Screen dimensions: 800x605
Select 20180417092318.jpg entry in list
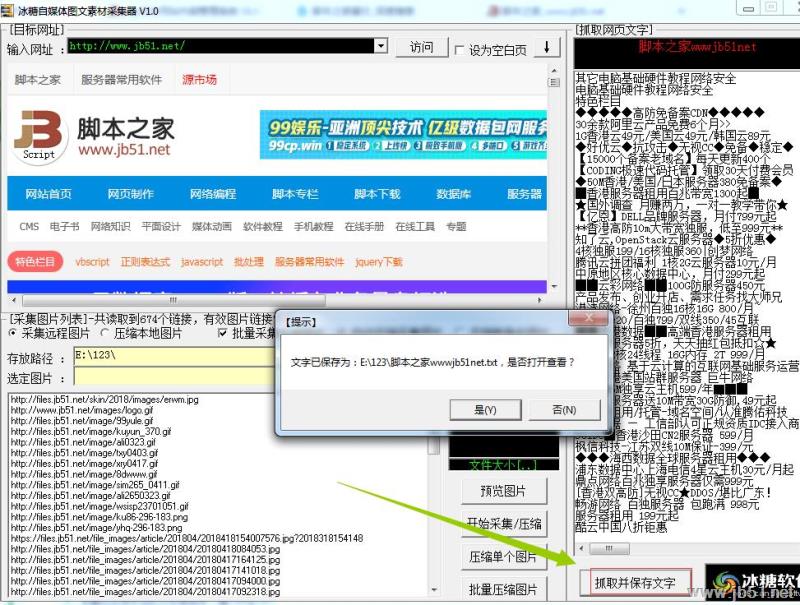pyautogui.click(x=145, y=592)
